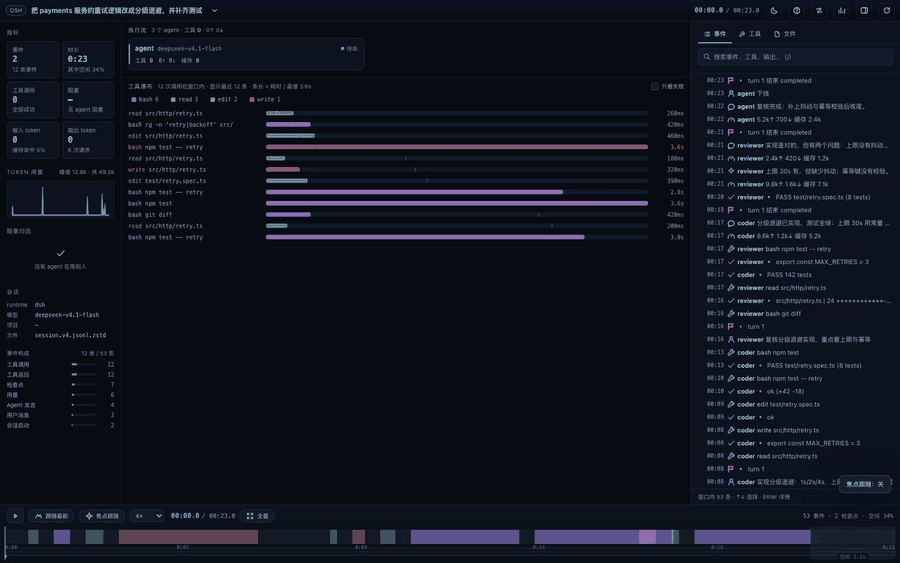Click the checkmark icon beside 'reviewer PASS test/retry.spec.ts'

[x=731, y=197]
